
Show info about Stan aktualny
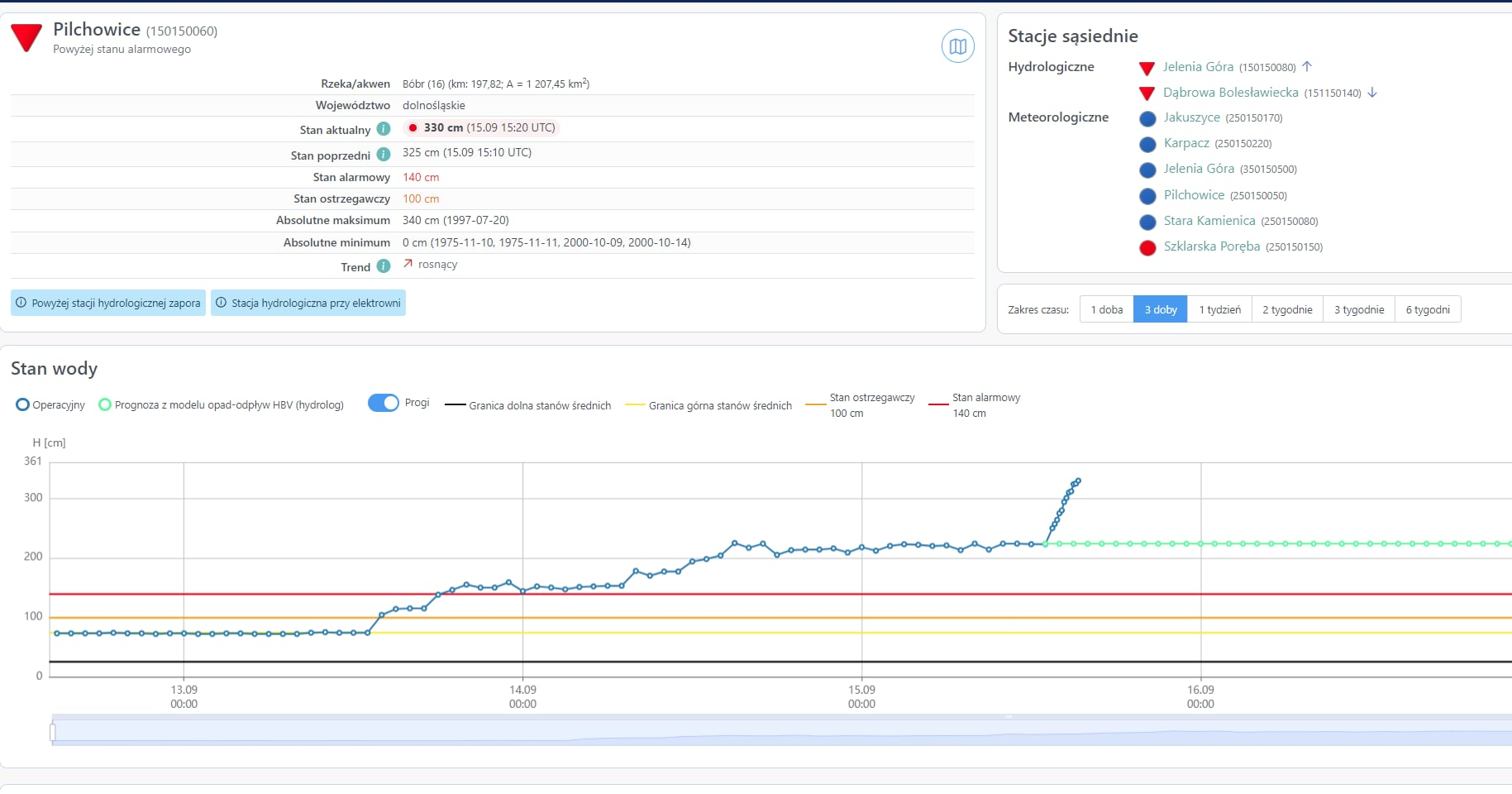tap(384, 129)
